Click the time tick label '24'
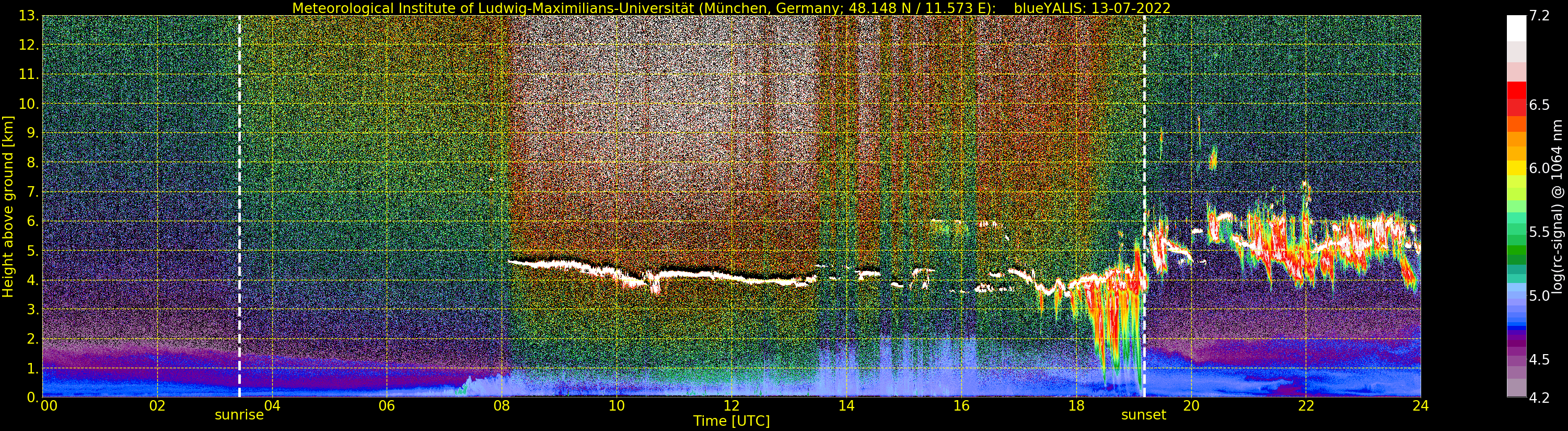This screenshot has height=431, width=1568. 1421,406
